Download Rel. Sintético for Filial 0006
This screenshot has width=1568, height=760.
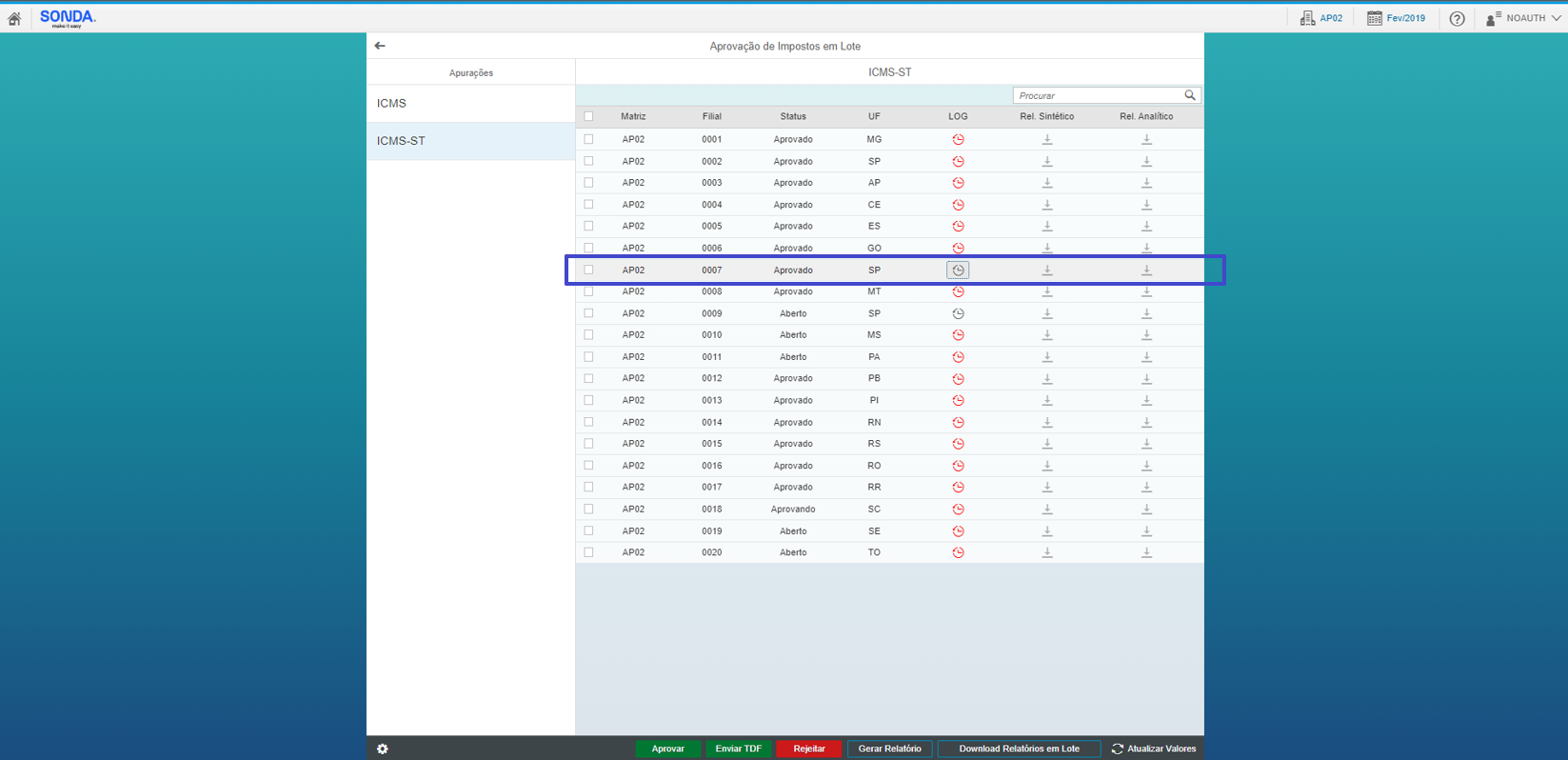[x=1047, y=248]
